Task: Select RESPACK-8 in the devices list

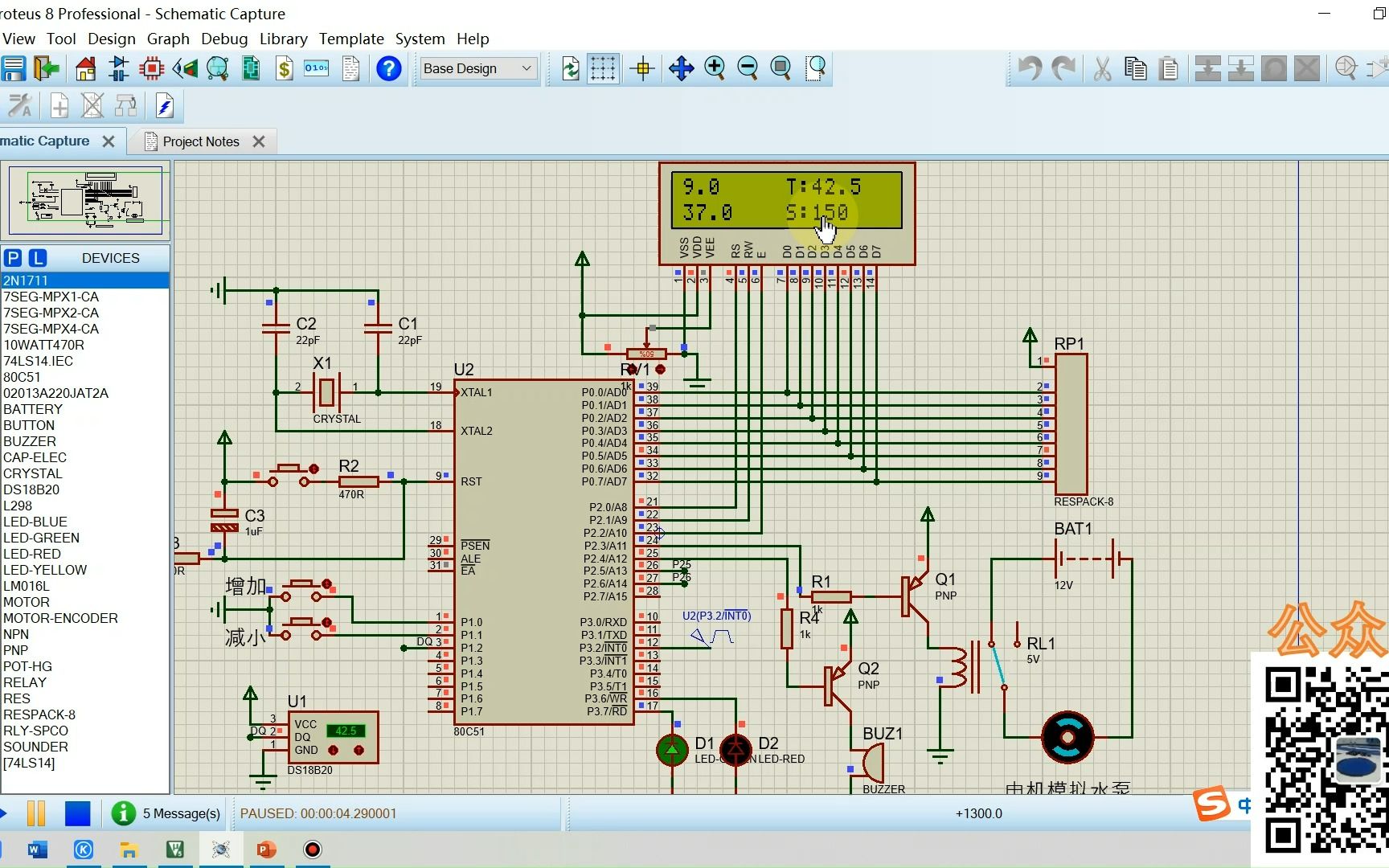Action: point(85,714)
